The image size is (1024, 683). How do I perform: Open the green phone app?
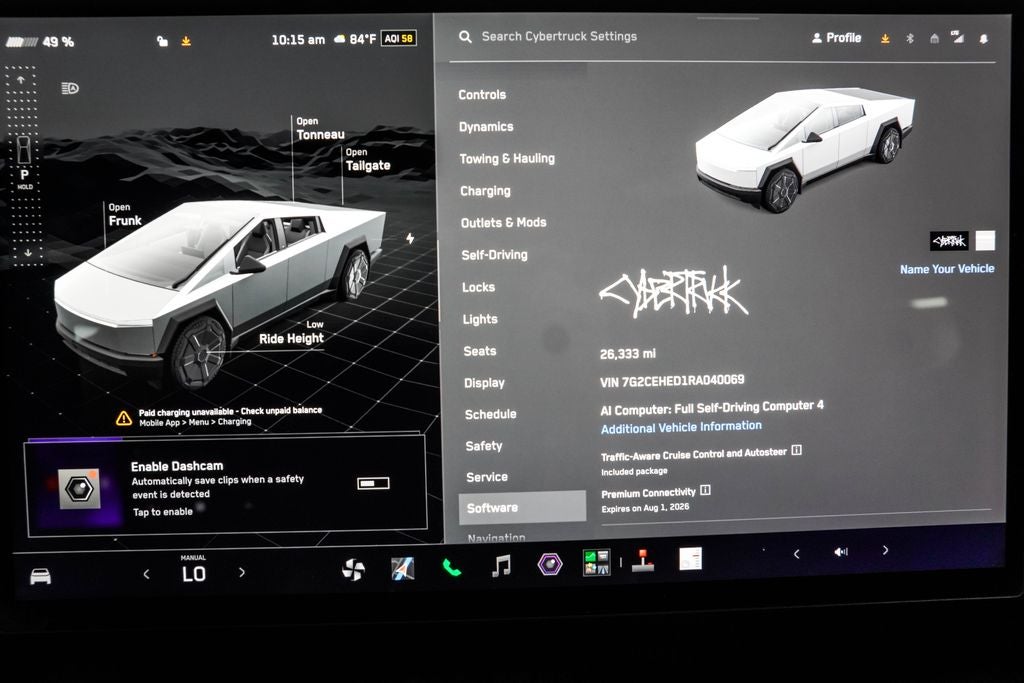click(x=451, y=567)
